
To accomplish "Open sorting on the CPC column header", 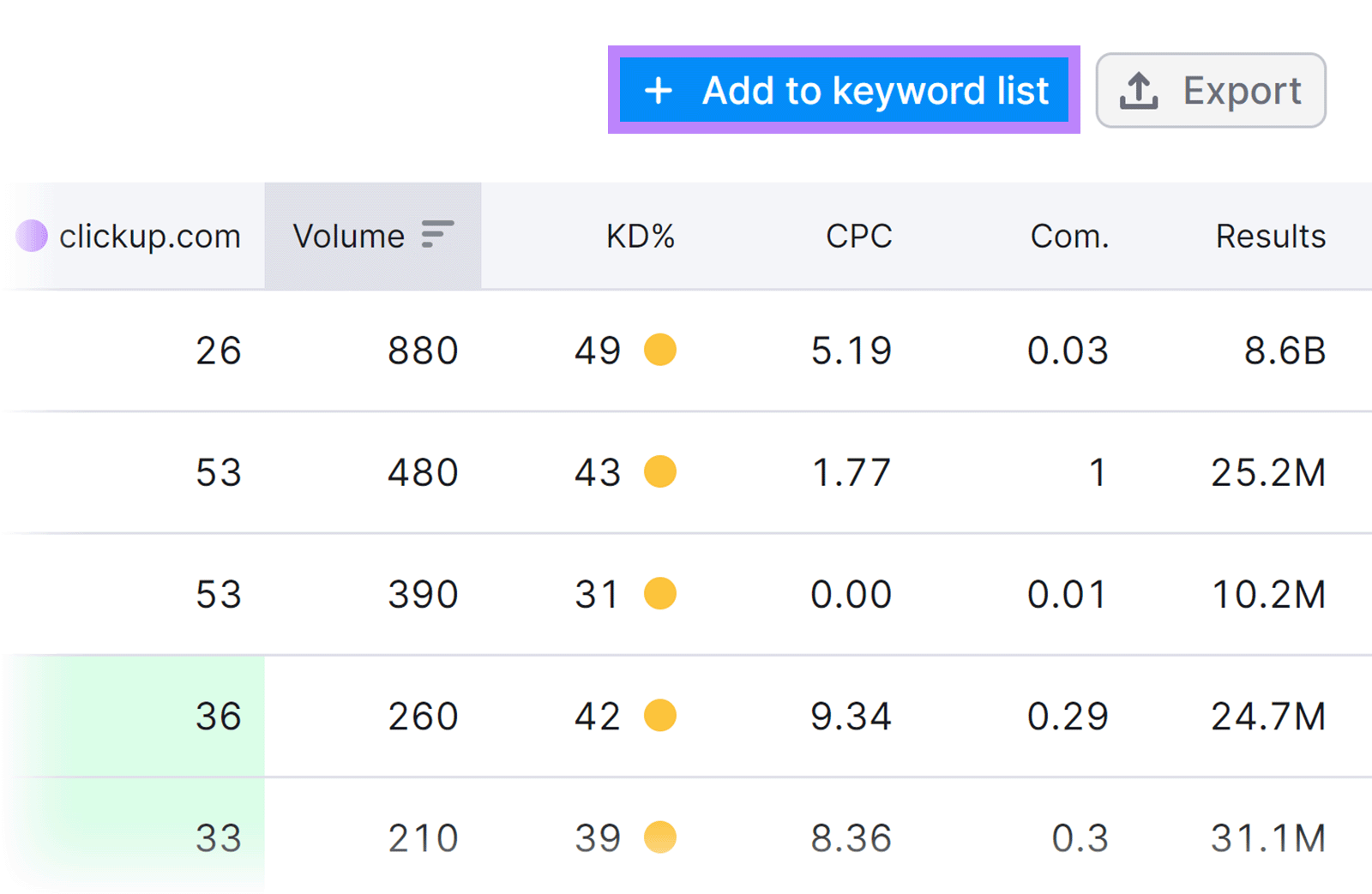I will pos(857,236).
